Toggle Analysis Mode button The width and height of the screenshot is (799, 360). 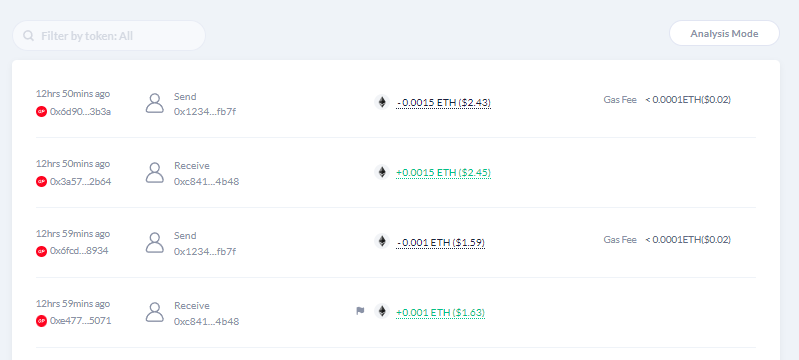tap(724, 34)
